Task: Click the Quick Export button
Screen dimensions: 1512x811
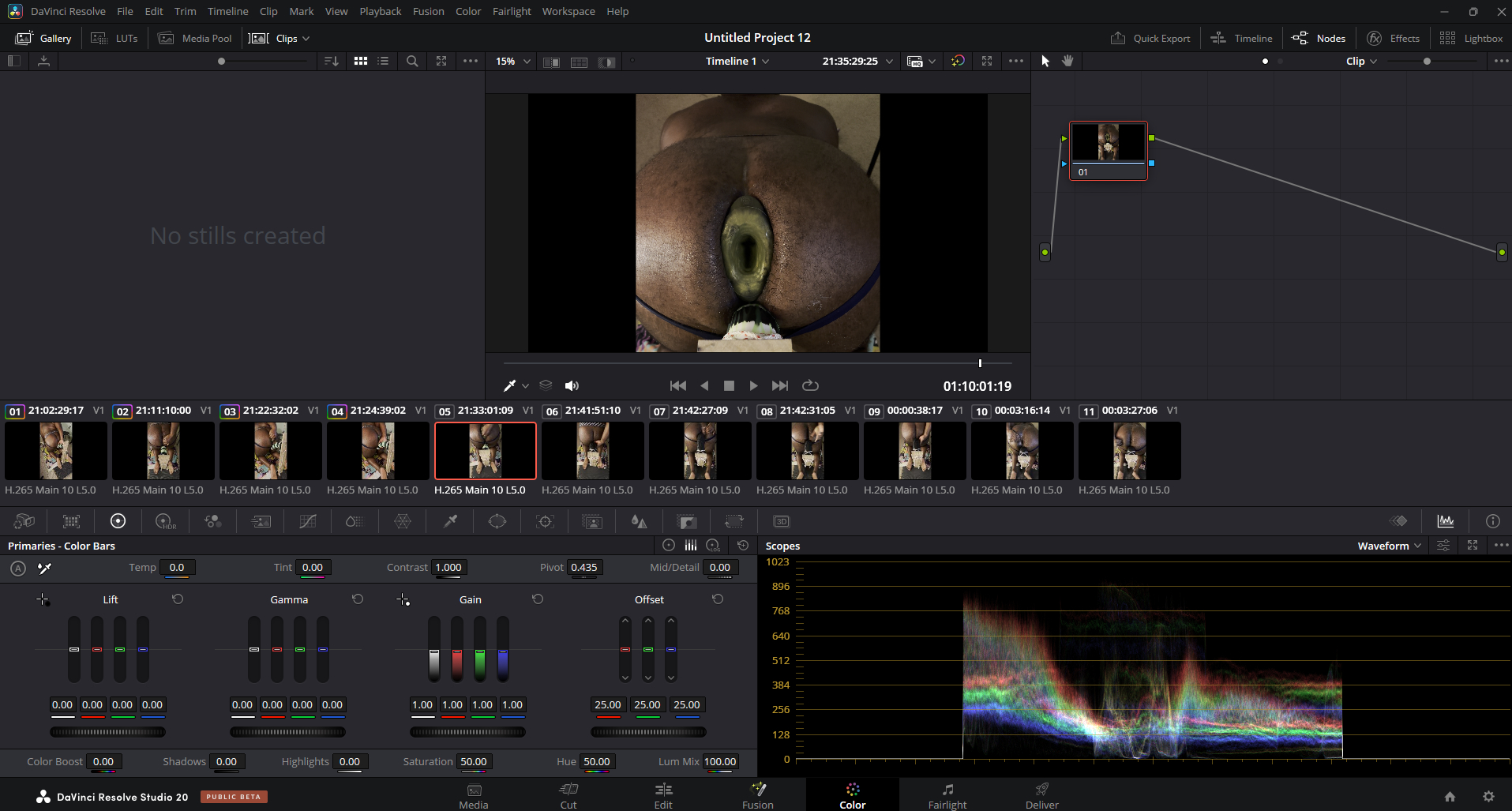Action: click(x=1150, y=38)
